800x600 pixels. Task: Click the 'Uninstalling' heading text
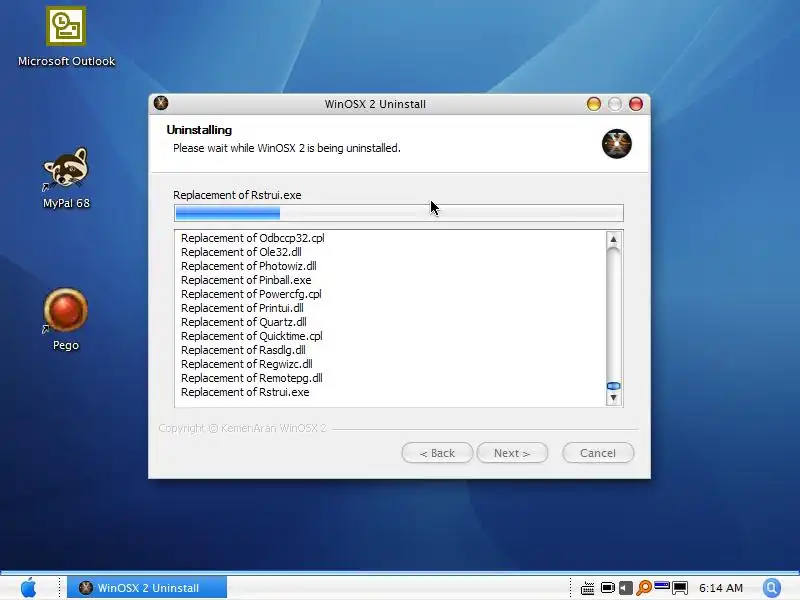pyautogui.click(x=199, y=130)
